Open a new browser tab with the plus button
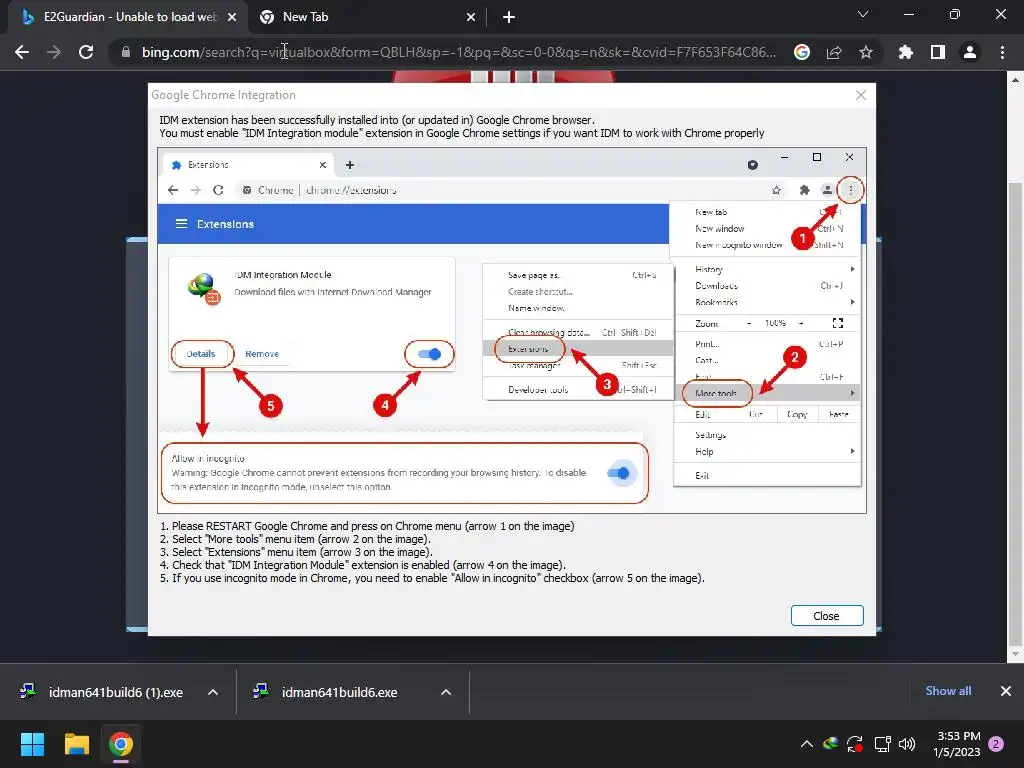1024x768 pixels. click(x=509, y=18)
